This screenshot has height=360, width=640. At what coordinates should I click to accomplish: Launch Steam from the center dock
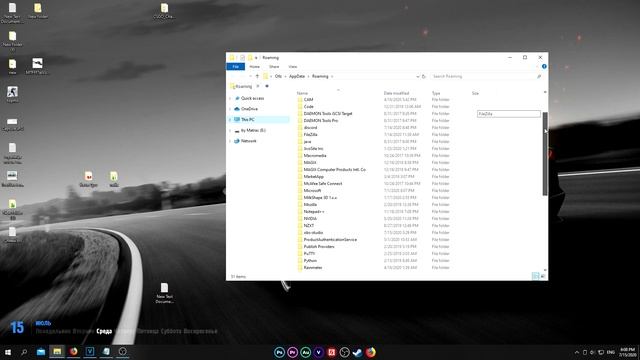click(x=358, y=352)
